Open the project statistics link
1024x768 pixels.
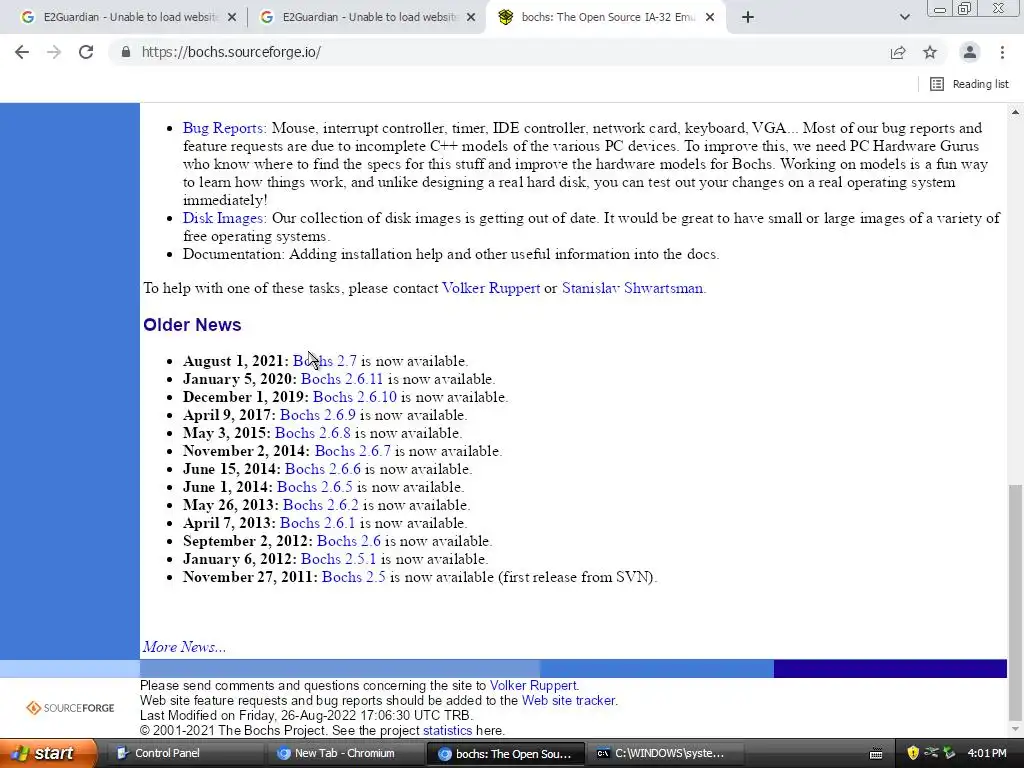tap(447, 731)
